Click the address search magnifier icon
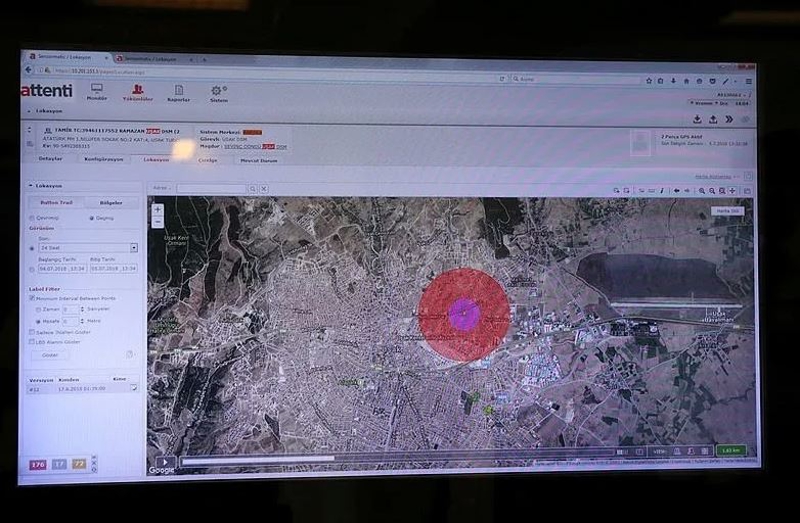 pos(251,188)
